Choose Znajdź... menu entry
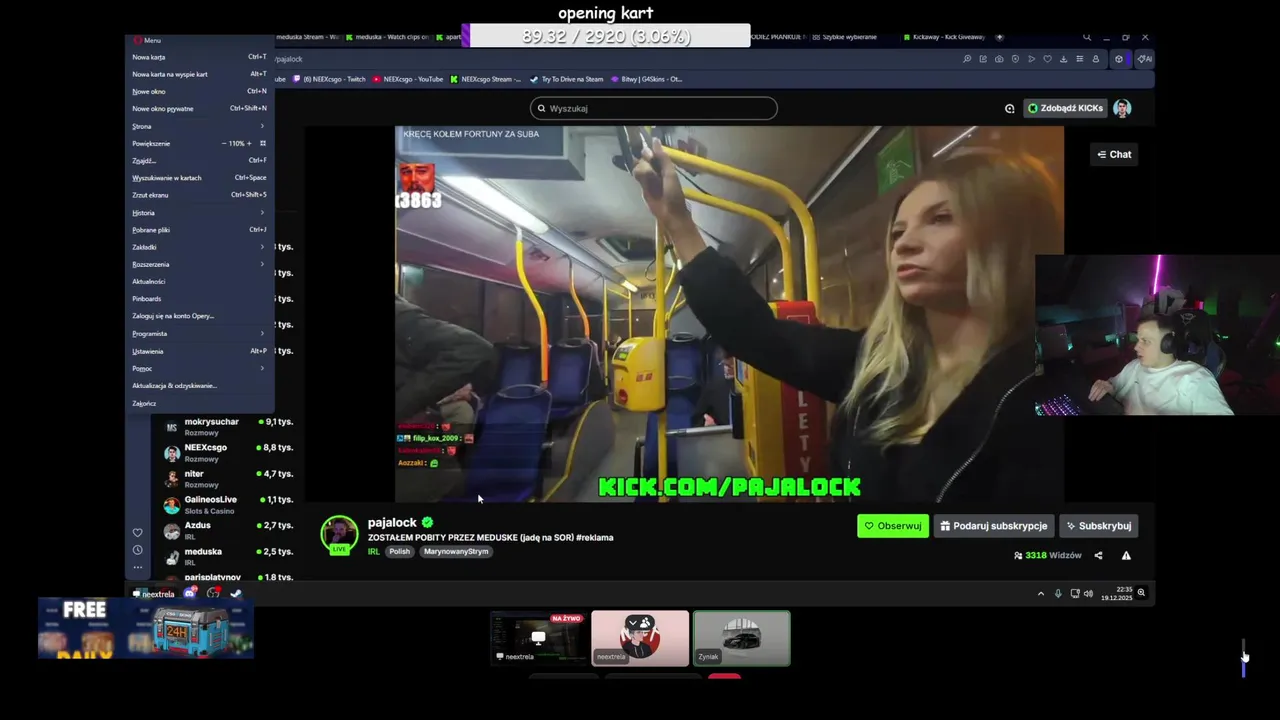 pyautogui.click(x=200, y=160)
